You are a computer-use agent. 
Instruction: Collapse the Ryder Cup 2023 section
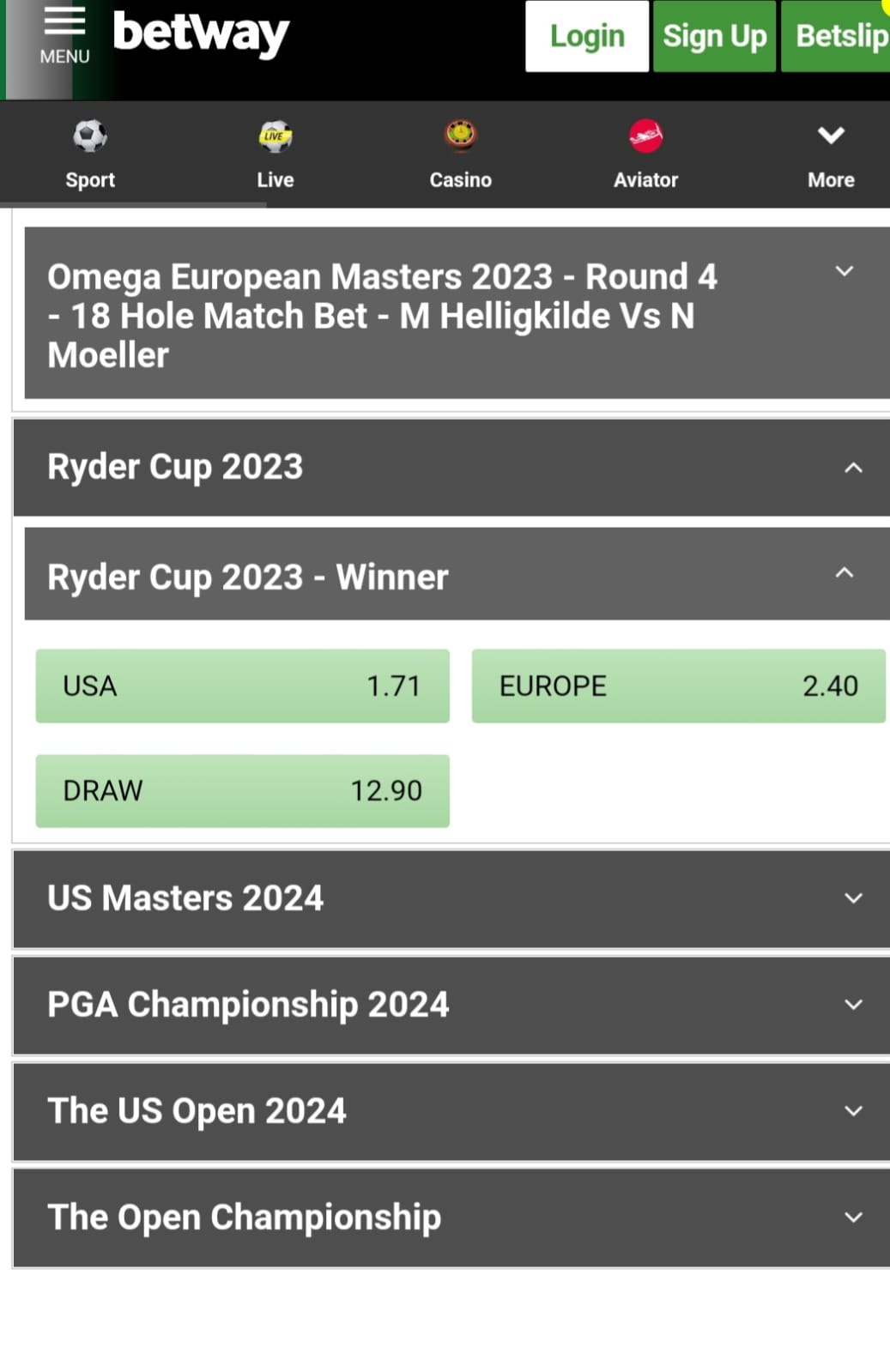[451, 468]
